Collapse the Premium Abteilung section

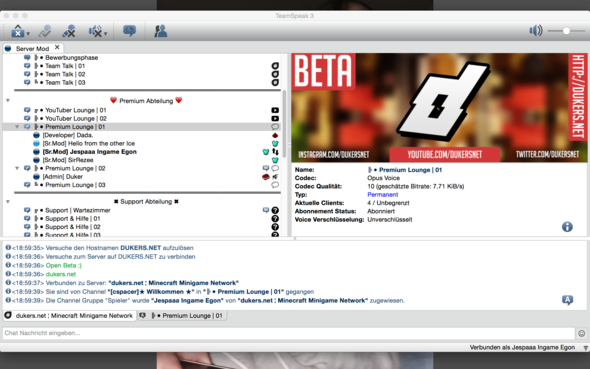[x=8, y=101]
